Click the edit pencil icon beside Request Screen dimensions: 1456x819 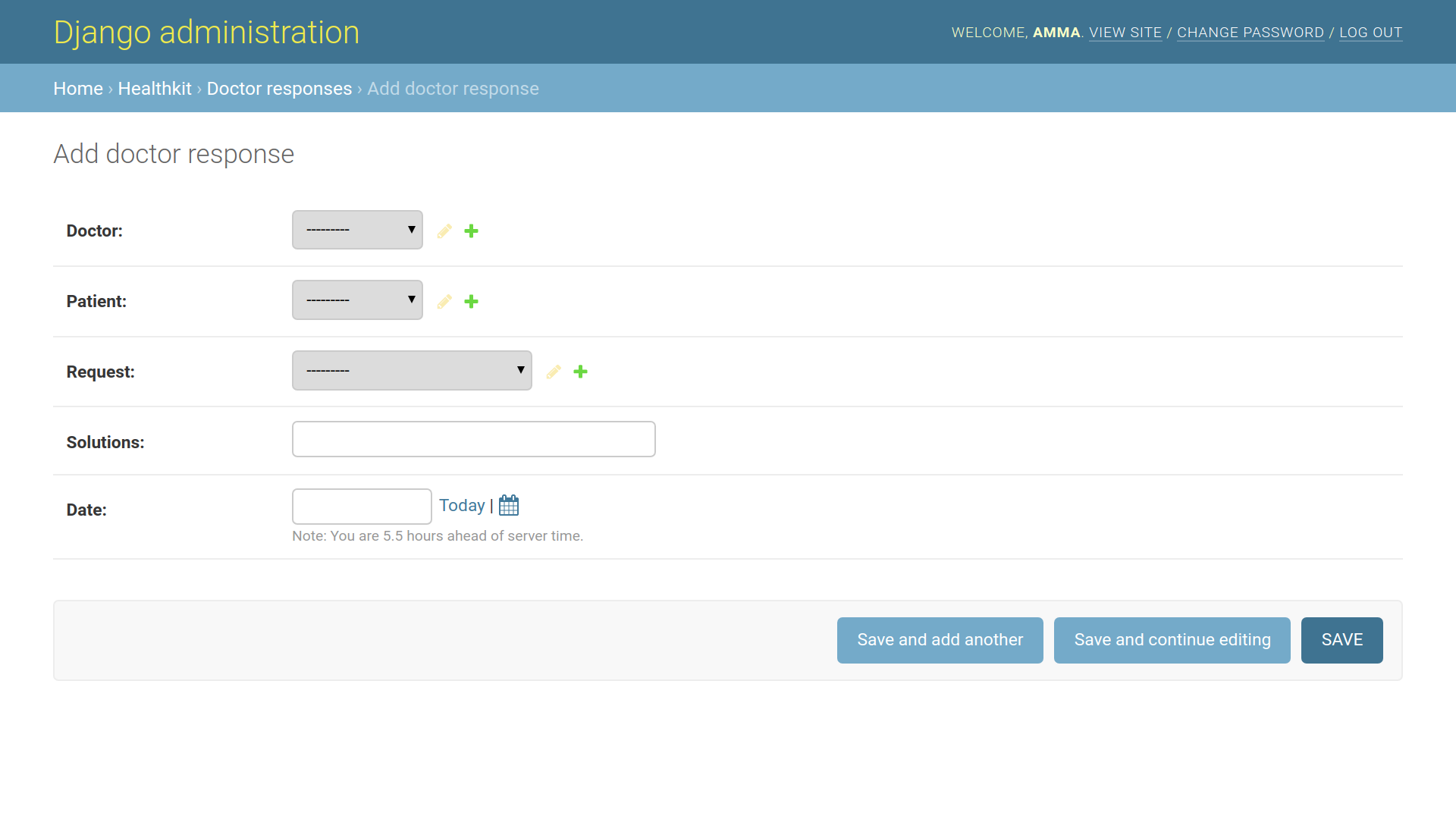[x=554, y=372]
